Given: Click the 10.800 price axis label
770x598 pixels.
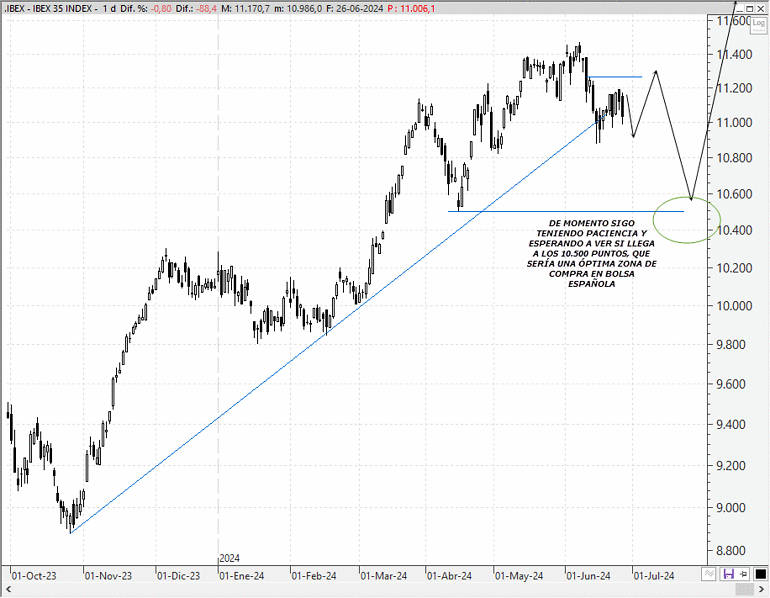Looking at the screenshot, I should [x=734, y=158].
